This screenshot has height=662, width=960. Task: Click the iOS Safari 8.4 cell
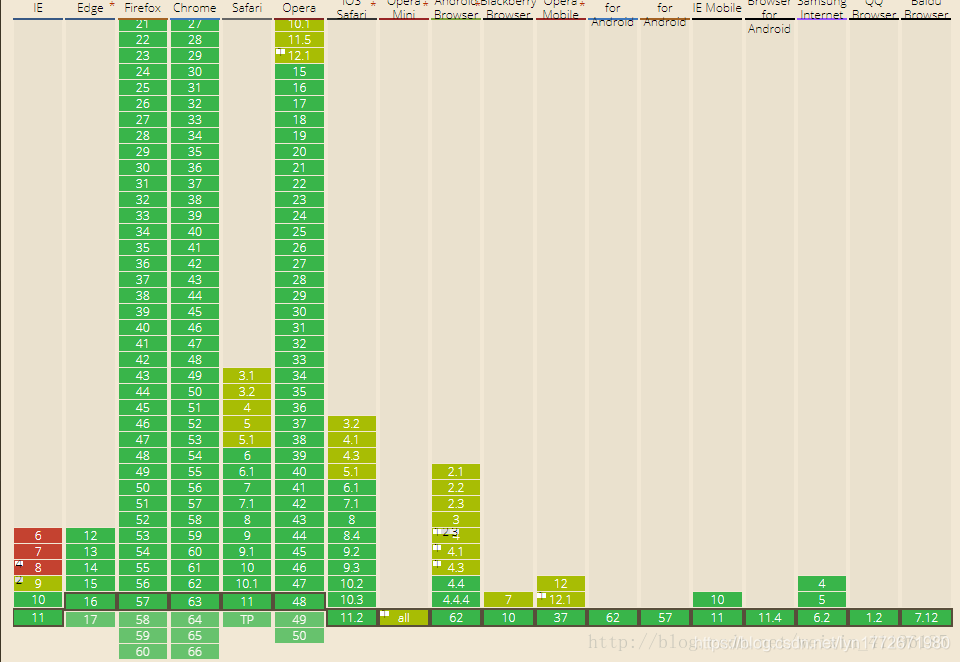(x=351, y=535)
